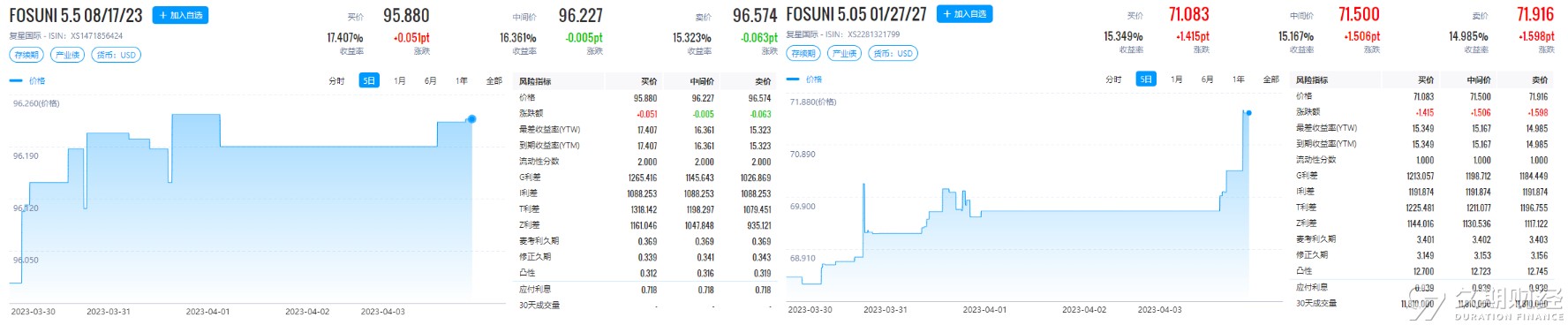Switch 01/27/27 bond chart to 1月
Image resolution: width=1568 pixels, height=325 pixels.
click(x=1177, y=79)
